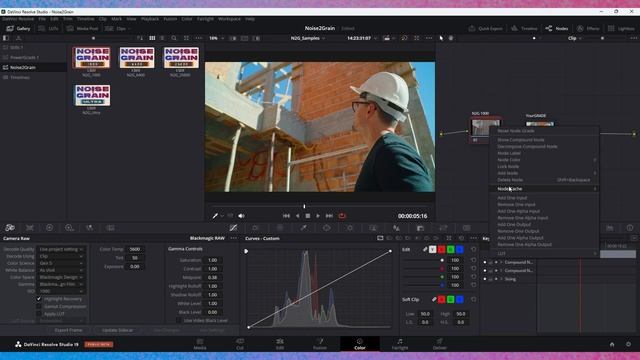Viewport: 640px width, 360px height.
Task: Stop playback in the viewer
Action: 308,216
